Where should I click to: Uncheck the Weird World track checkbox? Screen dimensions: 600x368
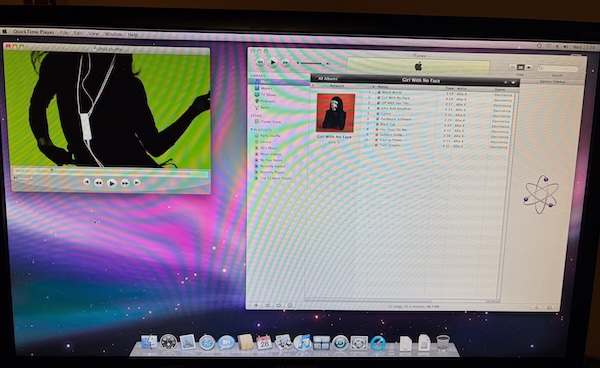coord(379,92)
